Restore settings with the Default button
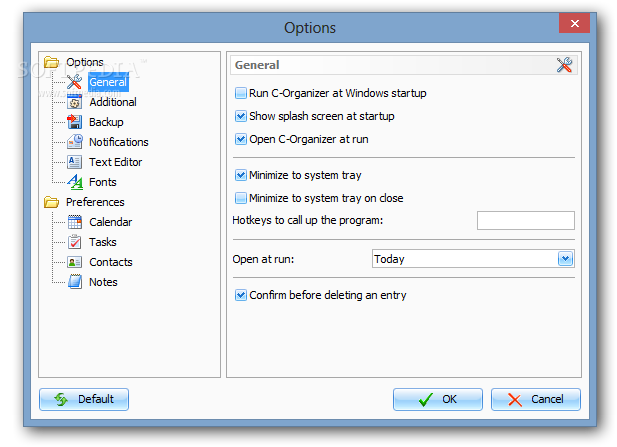 click(84, 399)
